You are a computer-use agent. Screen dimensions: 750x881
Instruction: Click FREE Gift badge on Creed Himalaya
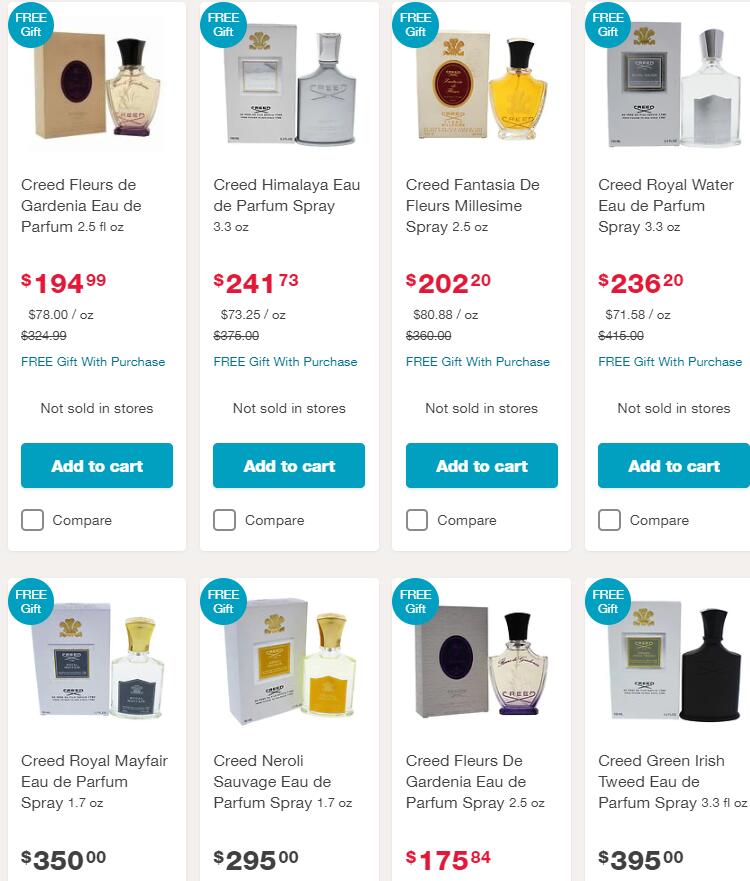[x=223, y=24]
